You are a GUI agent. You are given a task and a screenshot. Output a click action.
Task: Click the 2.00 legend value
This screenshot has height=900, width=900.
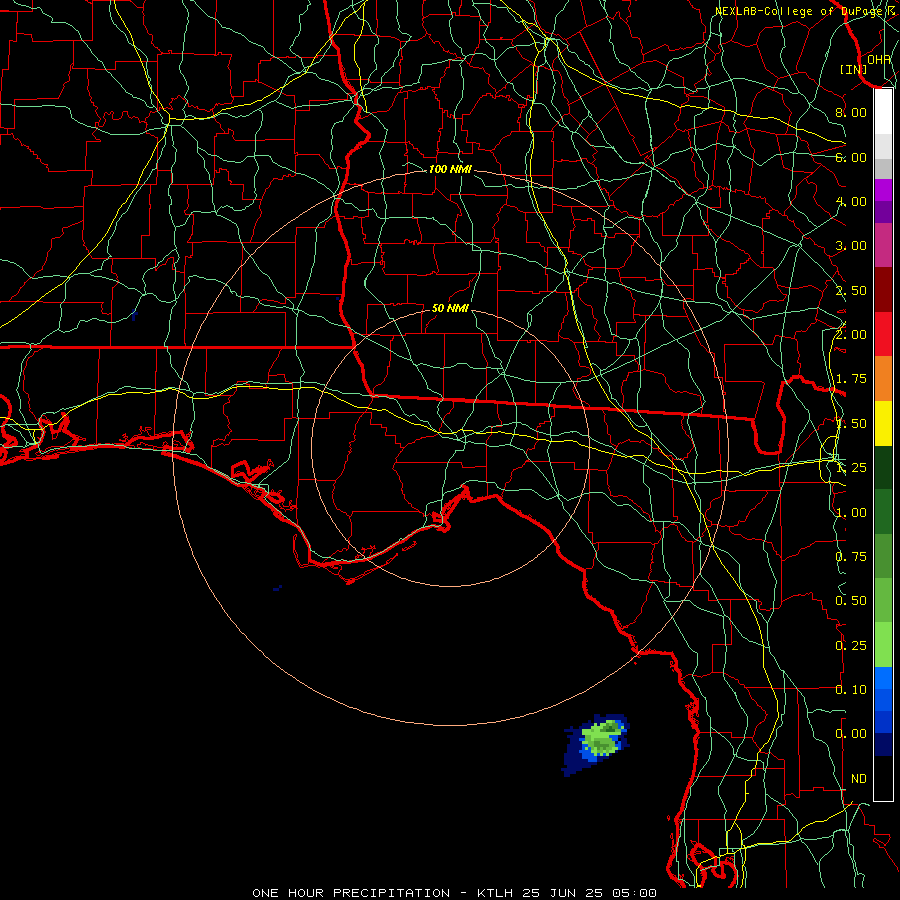point(851,335)
